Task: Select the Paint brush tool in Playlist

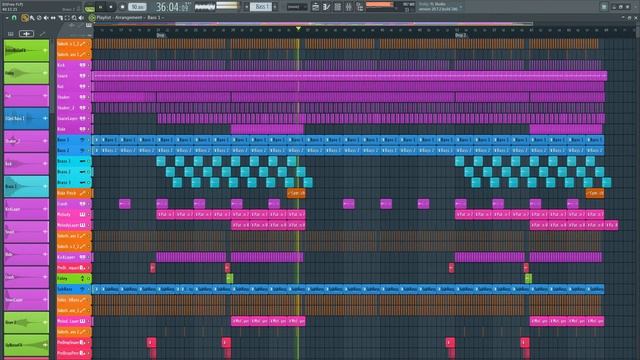Action: pyautogui.click(x=32, y=18)
